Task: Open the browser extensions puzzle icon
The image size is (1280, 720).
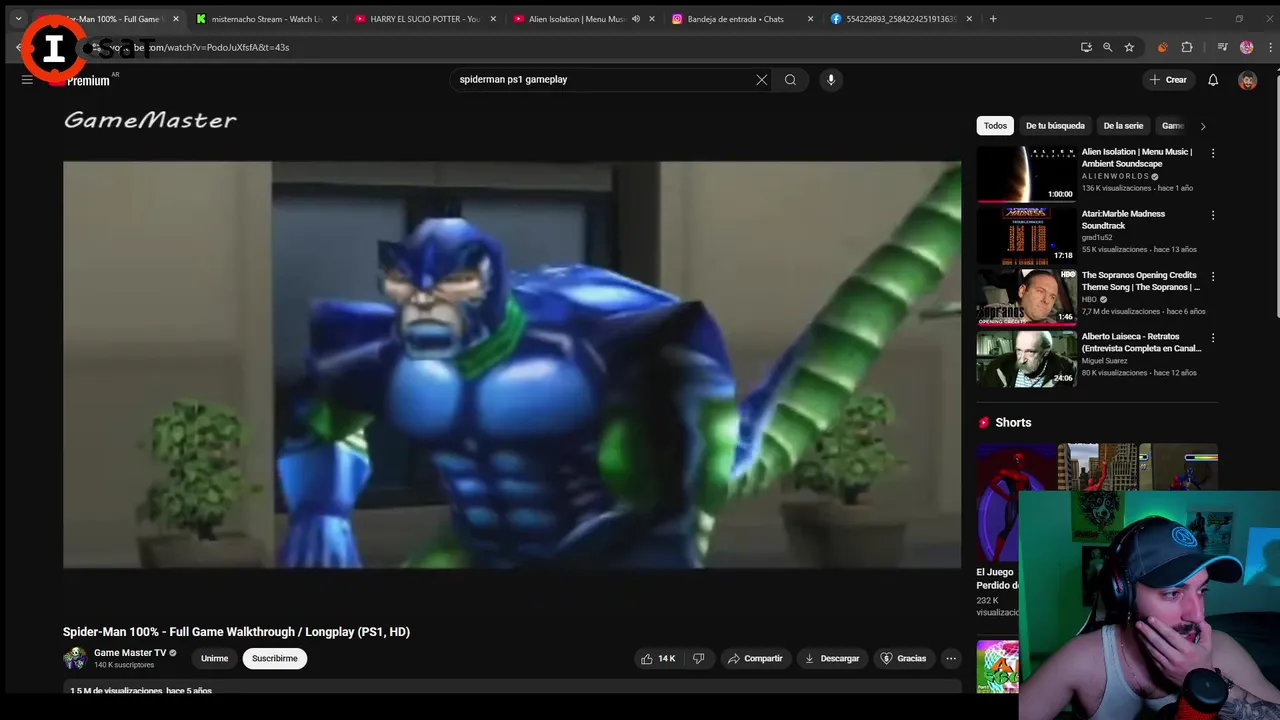Action: point(1187,47)
